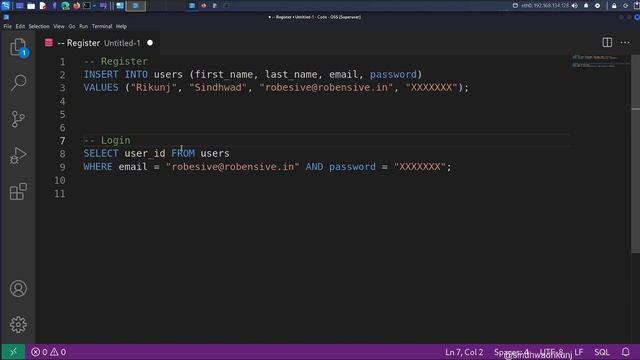640x360 pixels.
Task: Open the Selection menu
Action: 39,26
